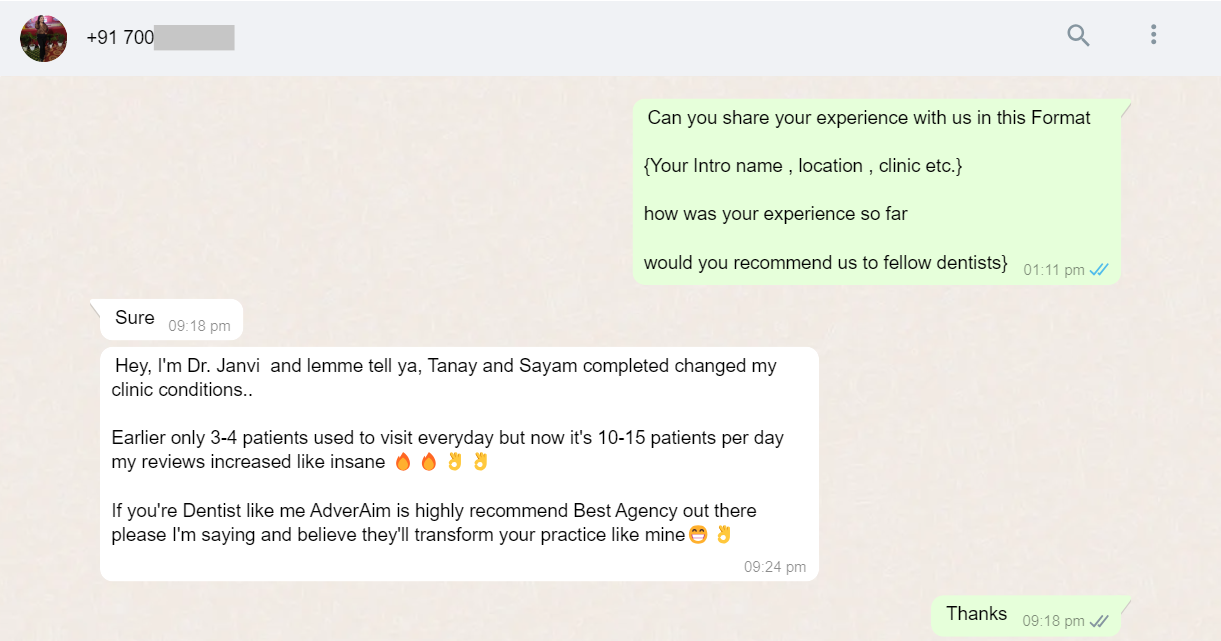Click the first fire emoji in testimonial
1221x641 pixels.
[403, 462]
